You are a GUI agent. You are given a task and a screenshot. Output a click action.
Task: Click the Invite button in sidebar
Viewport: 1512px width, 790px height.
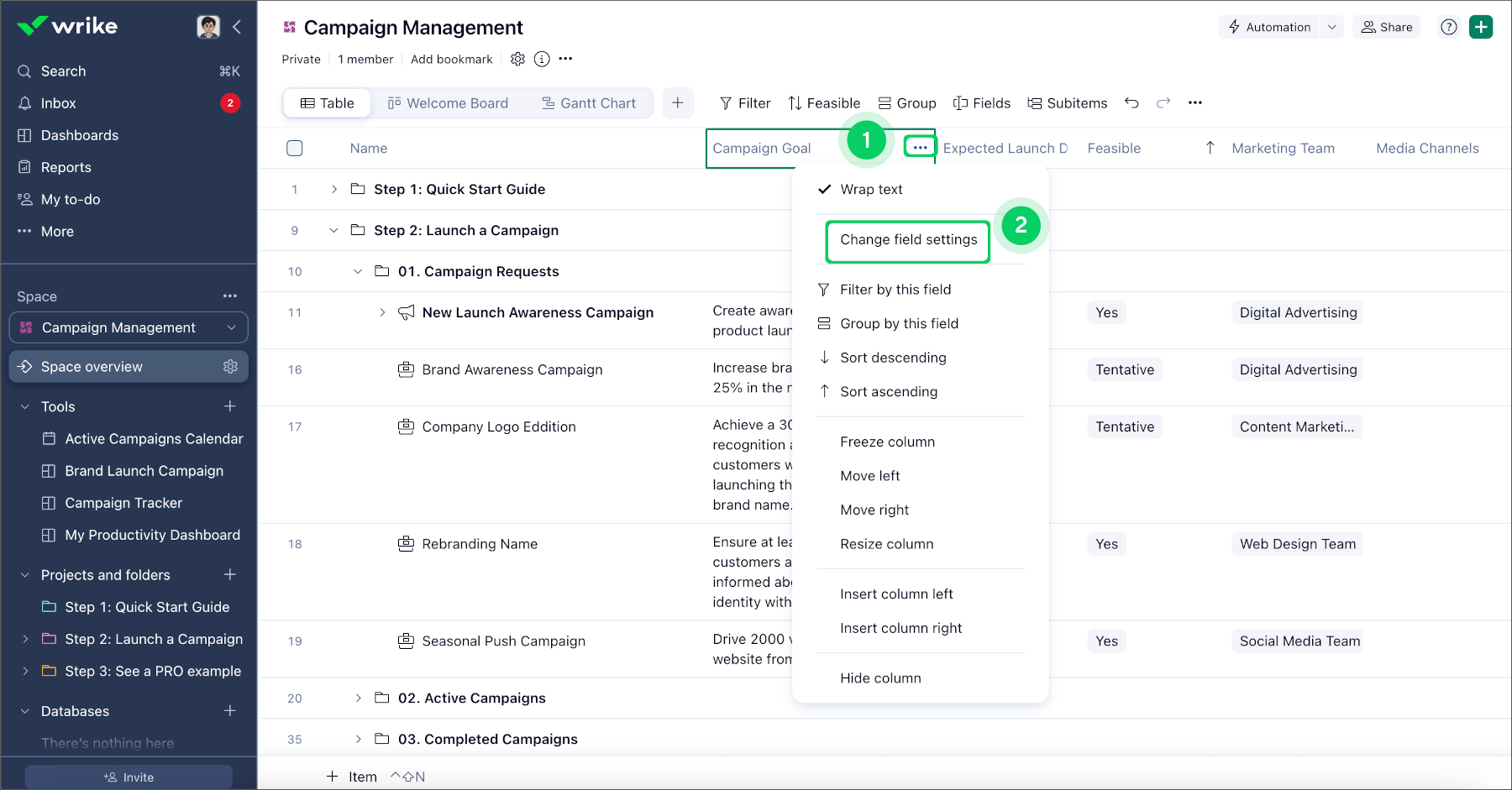pyautogui.click(x=129, y=777)
